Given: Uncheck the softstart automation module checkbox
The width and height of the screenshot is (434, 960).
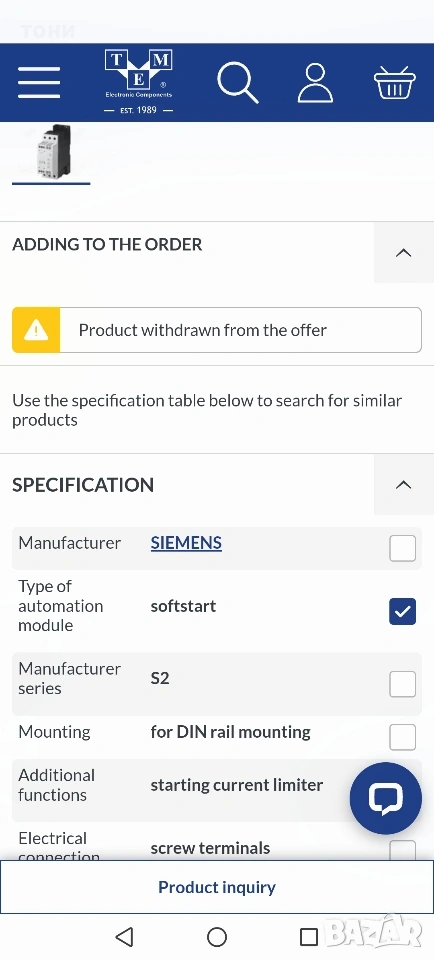Looking at the screenshot, I should (x=402, y=611).
